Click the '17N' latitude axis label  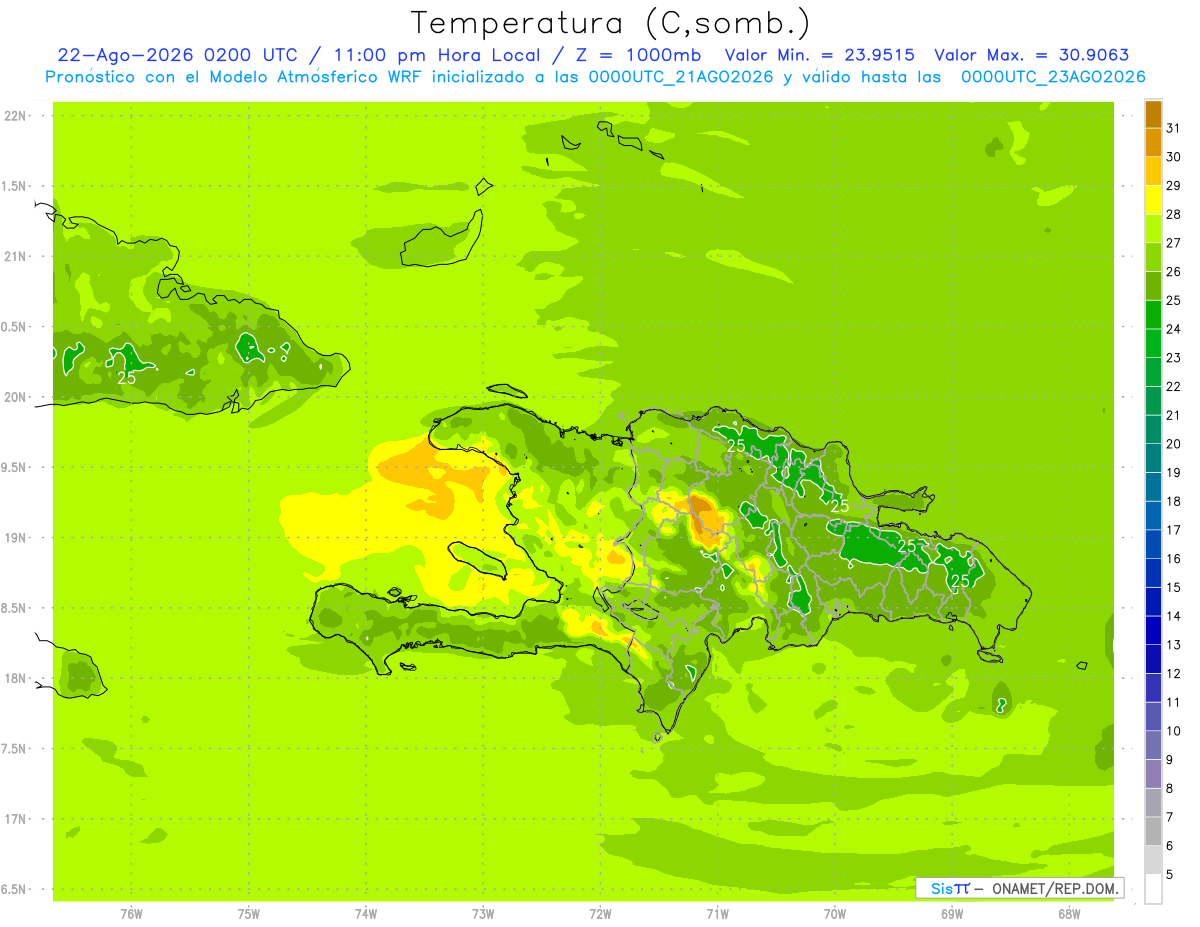coord(17,820)
